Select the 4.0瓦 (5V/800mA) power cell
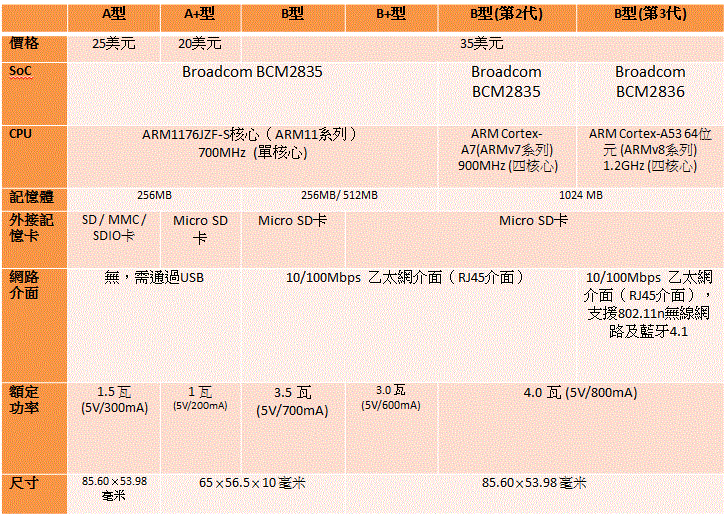 tap(581, 428)
